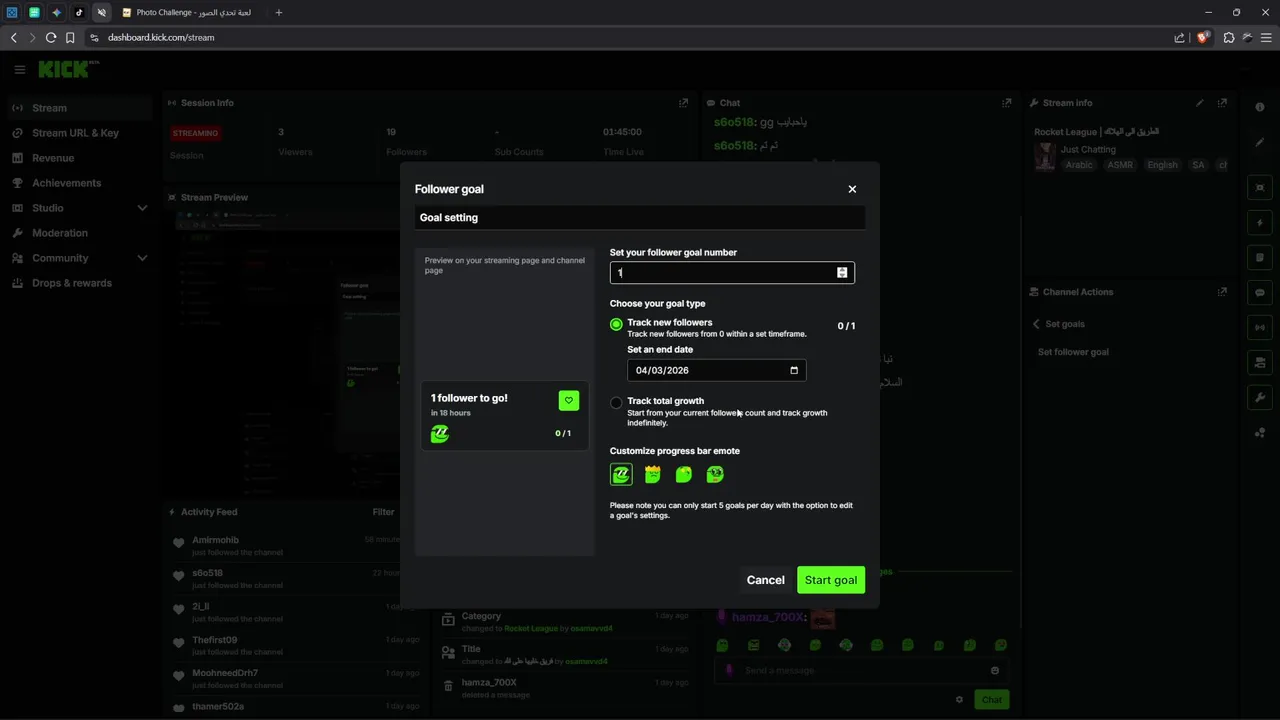Click the English tag in Stream info
This screenshot has height=720, width=1280.
pyautogui.click(x=1162, y=165)
